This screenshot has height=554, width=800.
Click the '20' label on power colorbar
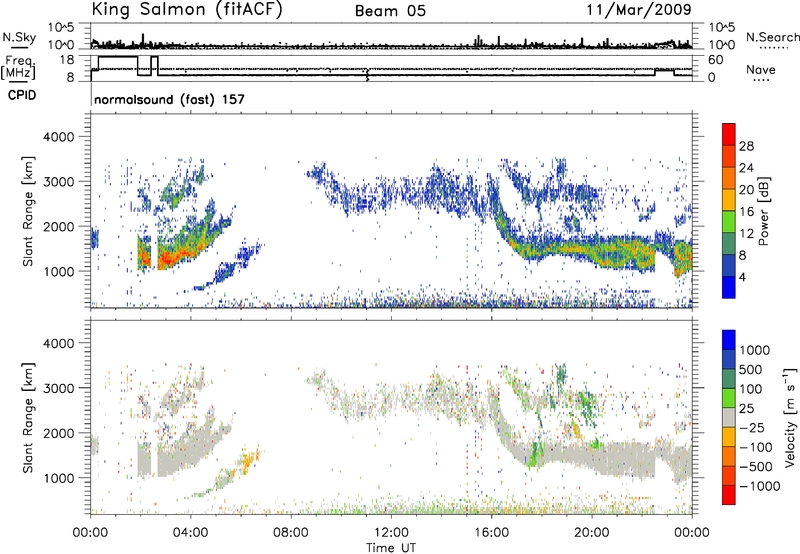tap(746, 190)
